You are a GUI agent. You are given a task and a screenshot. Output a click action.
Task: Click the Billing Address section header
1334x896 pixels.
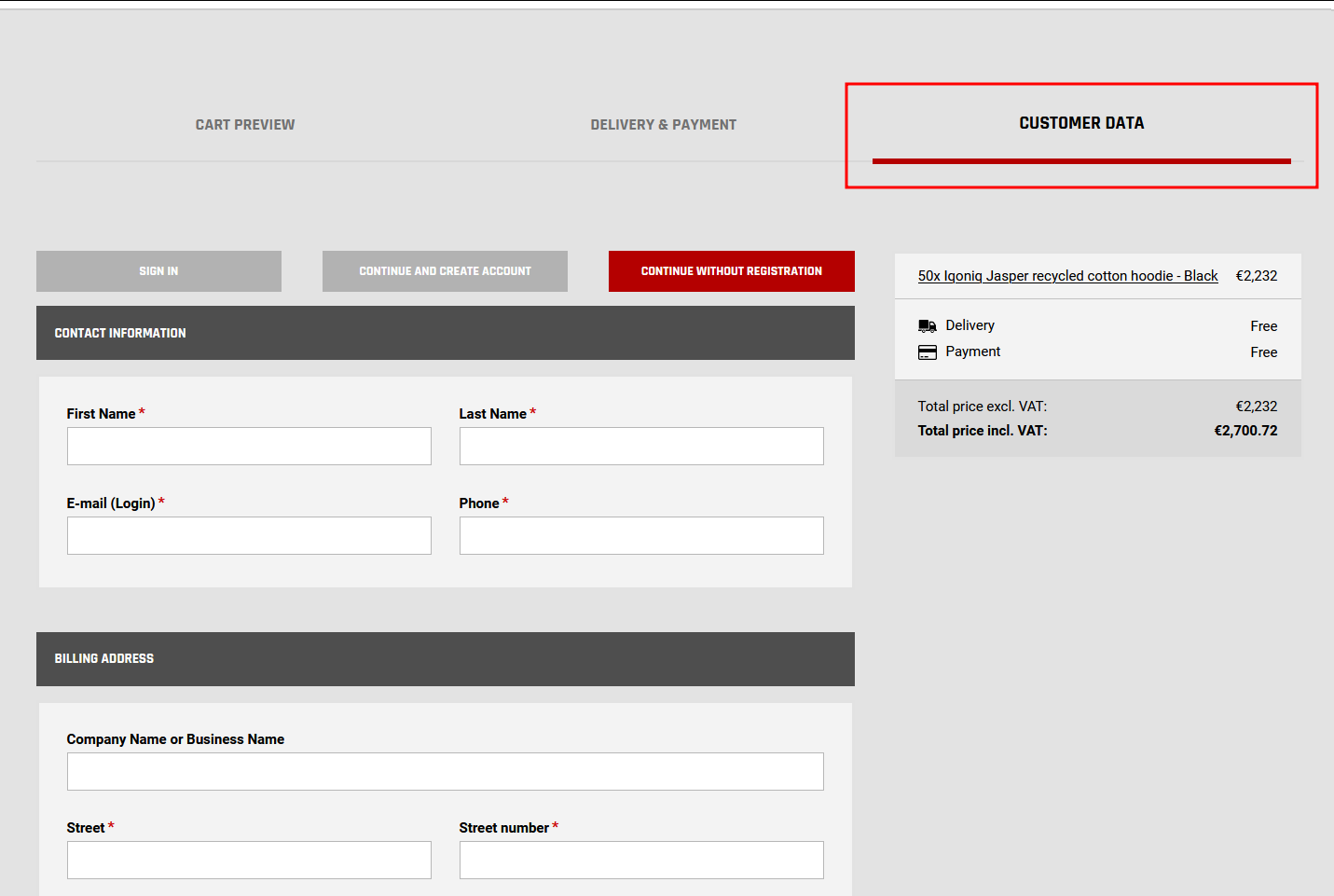(x=446, y=659)
